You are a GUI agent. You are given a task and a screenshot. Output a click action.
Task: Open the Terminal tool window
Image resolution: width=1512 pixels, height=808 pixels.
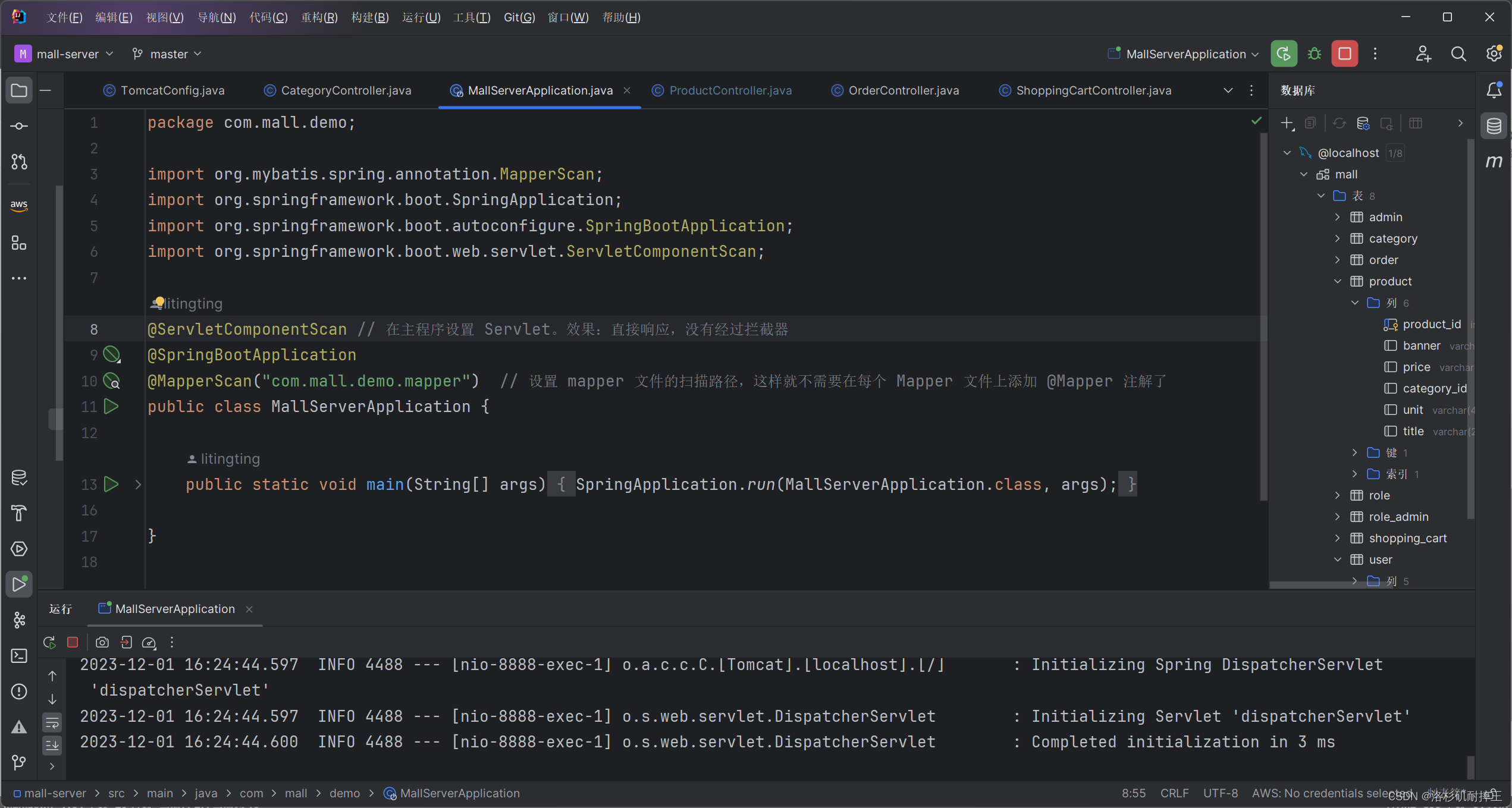(x=19, y=656)
